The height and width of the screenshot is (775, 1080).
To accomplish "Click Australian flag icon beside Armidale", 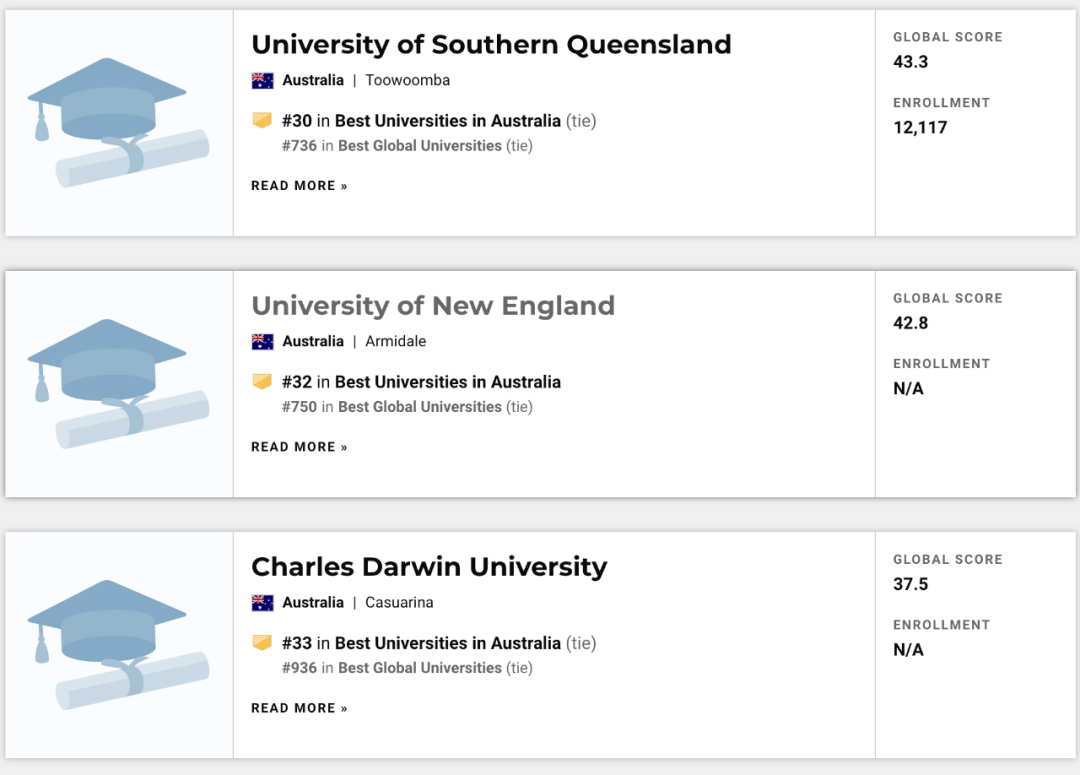I will (263, 341).
